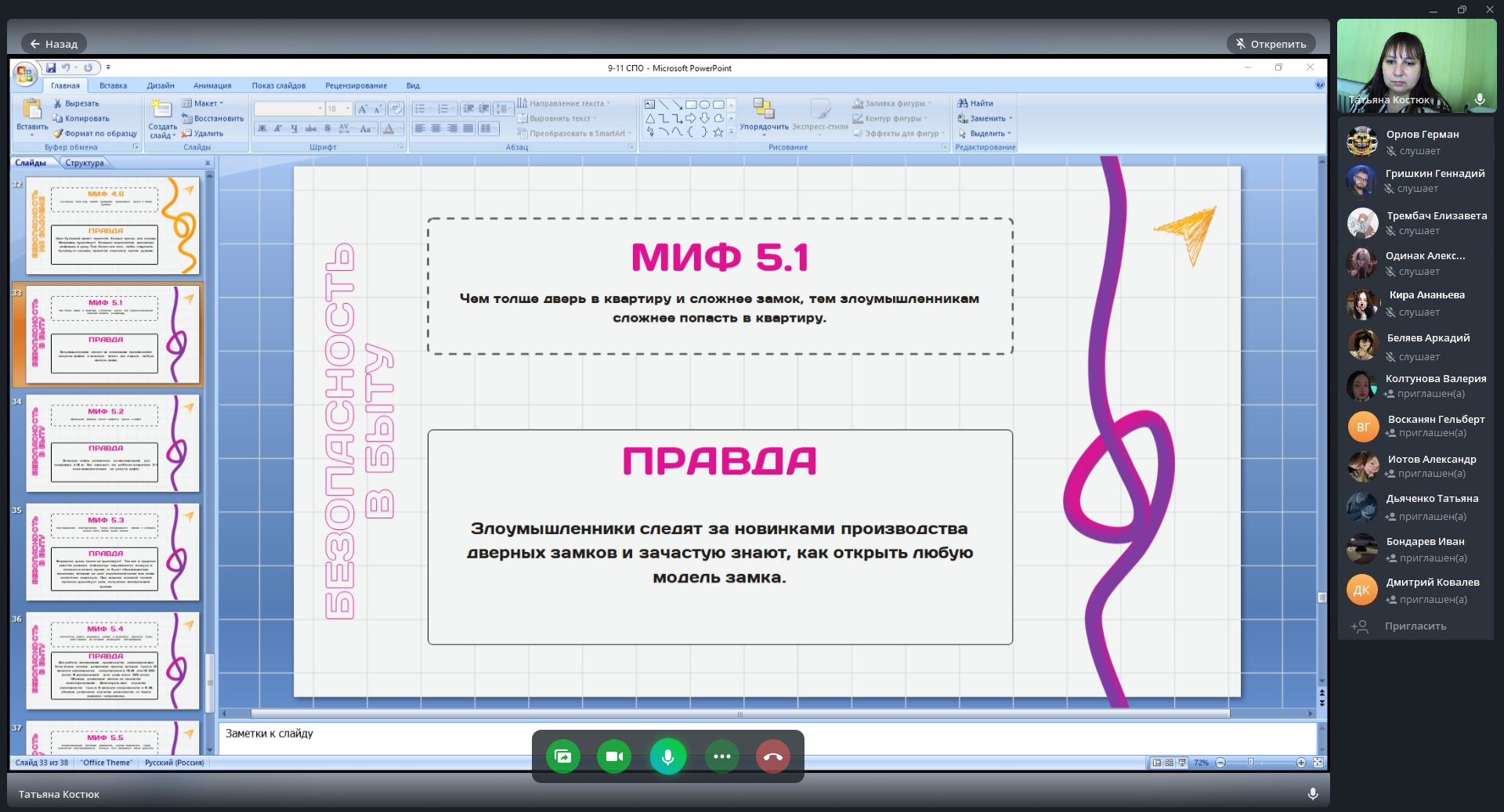Cut selection with Вырезать
The height and width of the screenshot is (812, 1504).
click(x=76, y=103)
